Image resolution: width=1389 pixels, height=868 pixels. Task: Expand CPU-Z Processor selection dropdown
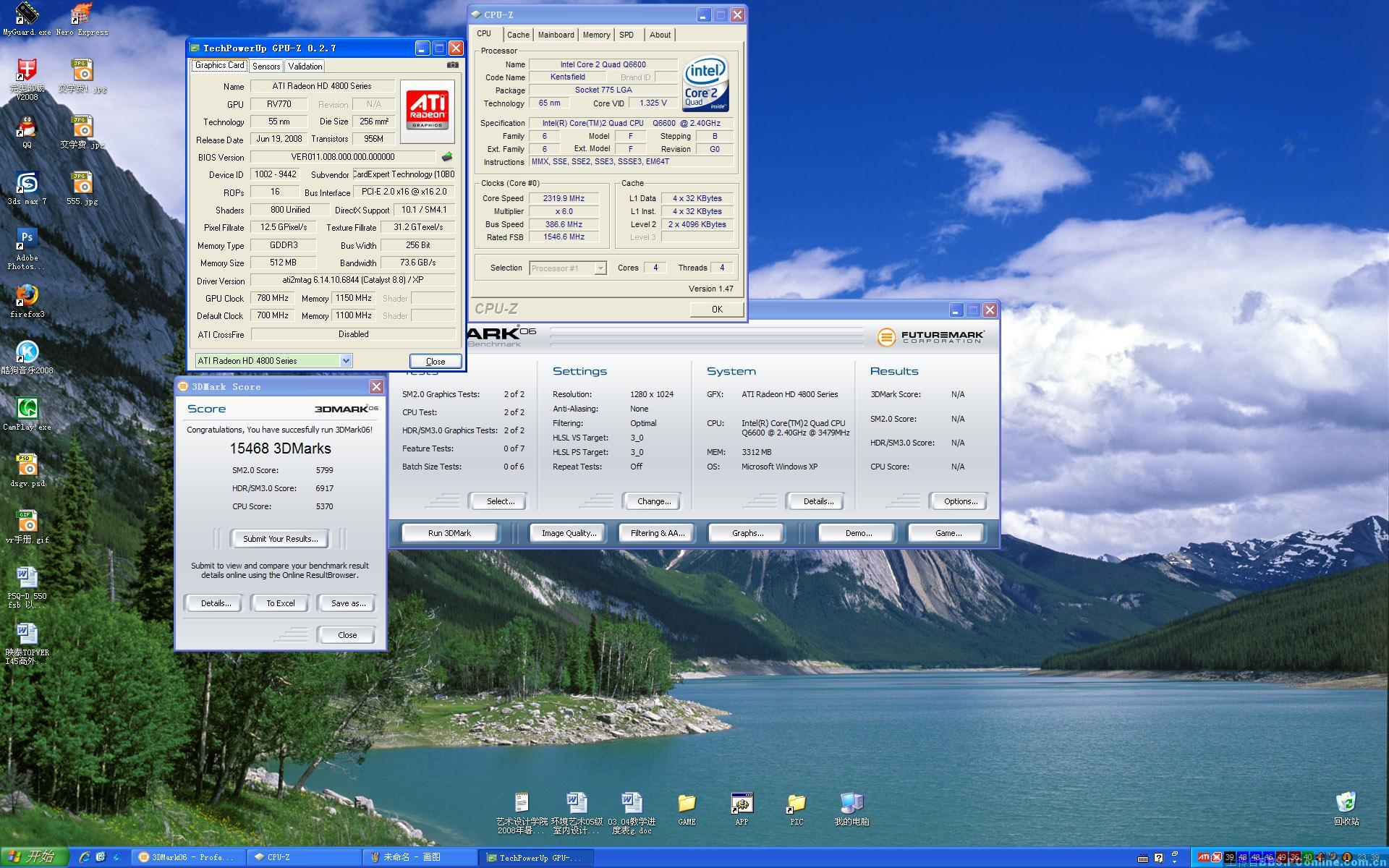tap(600, 268)
